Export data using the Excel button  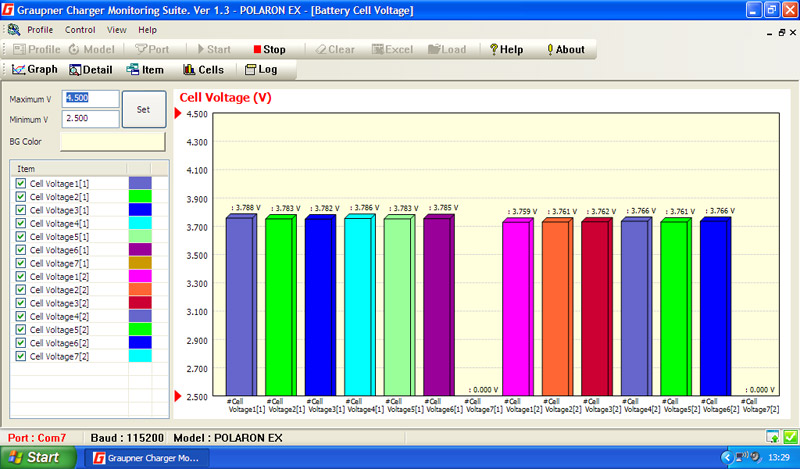pyautogui.click(x=392, y=50)
